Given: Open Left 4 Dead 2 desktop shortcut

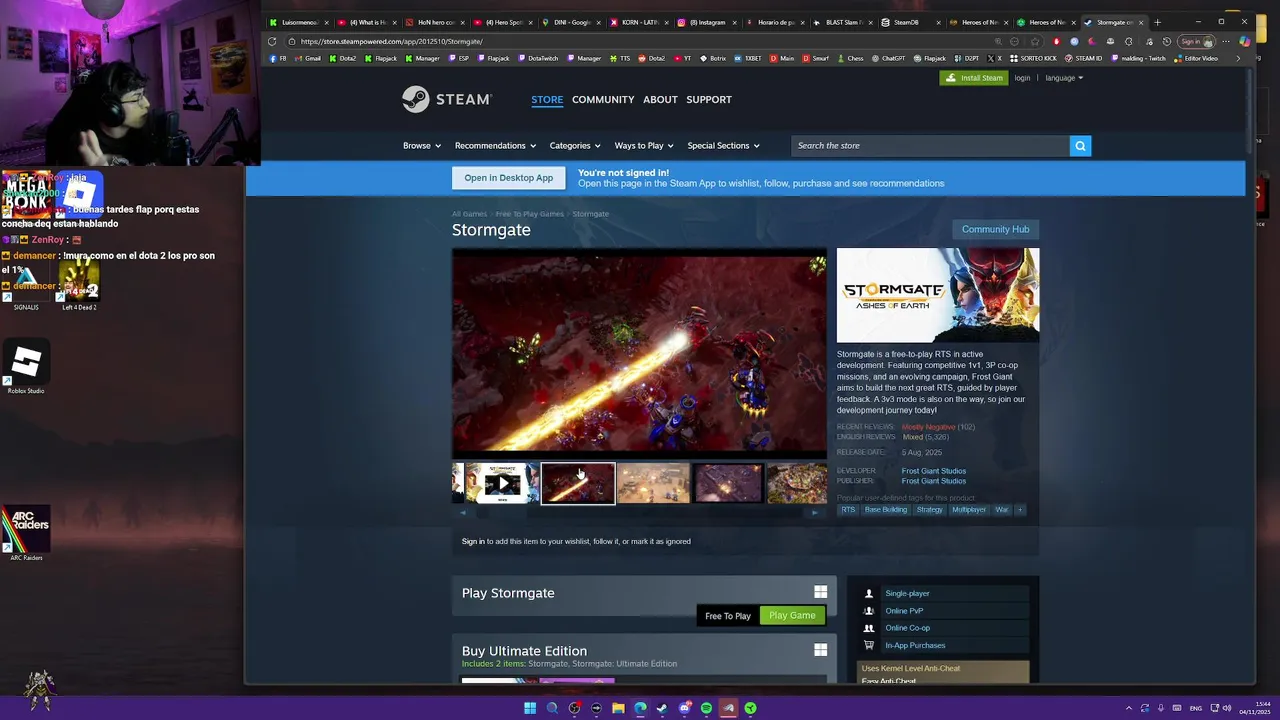Looking at the screenshot, I should click(79, 285).
